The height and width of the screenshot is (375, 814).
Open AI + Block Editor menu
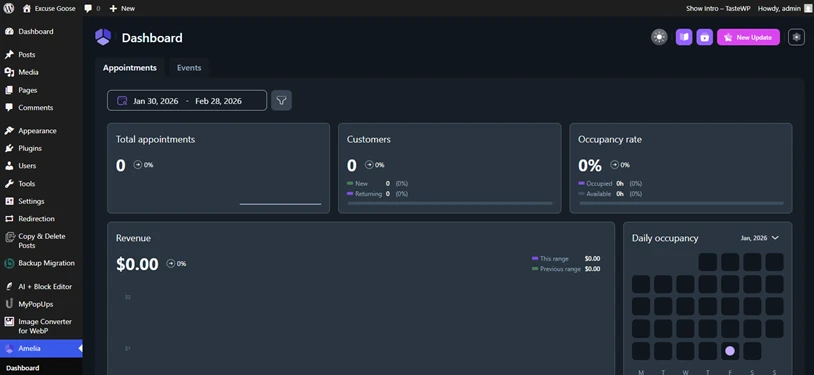click(x=41, y=286)
